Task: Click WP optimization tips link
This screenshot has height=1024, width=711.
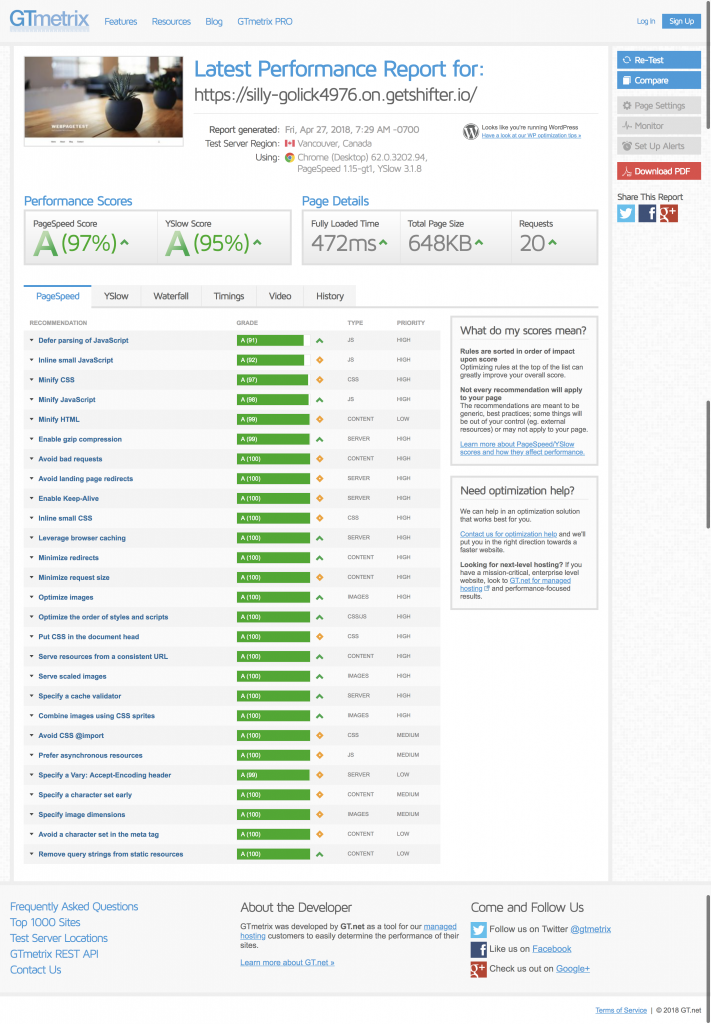Action: coord(531,136)
